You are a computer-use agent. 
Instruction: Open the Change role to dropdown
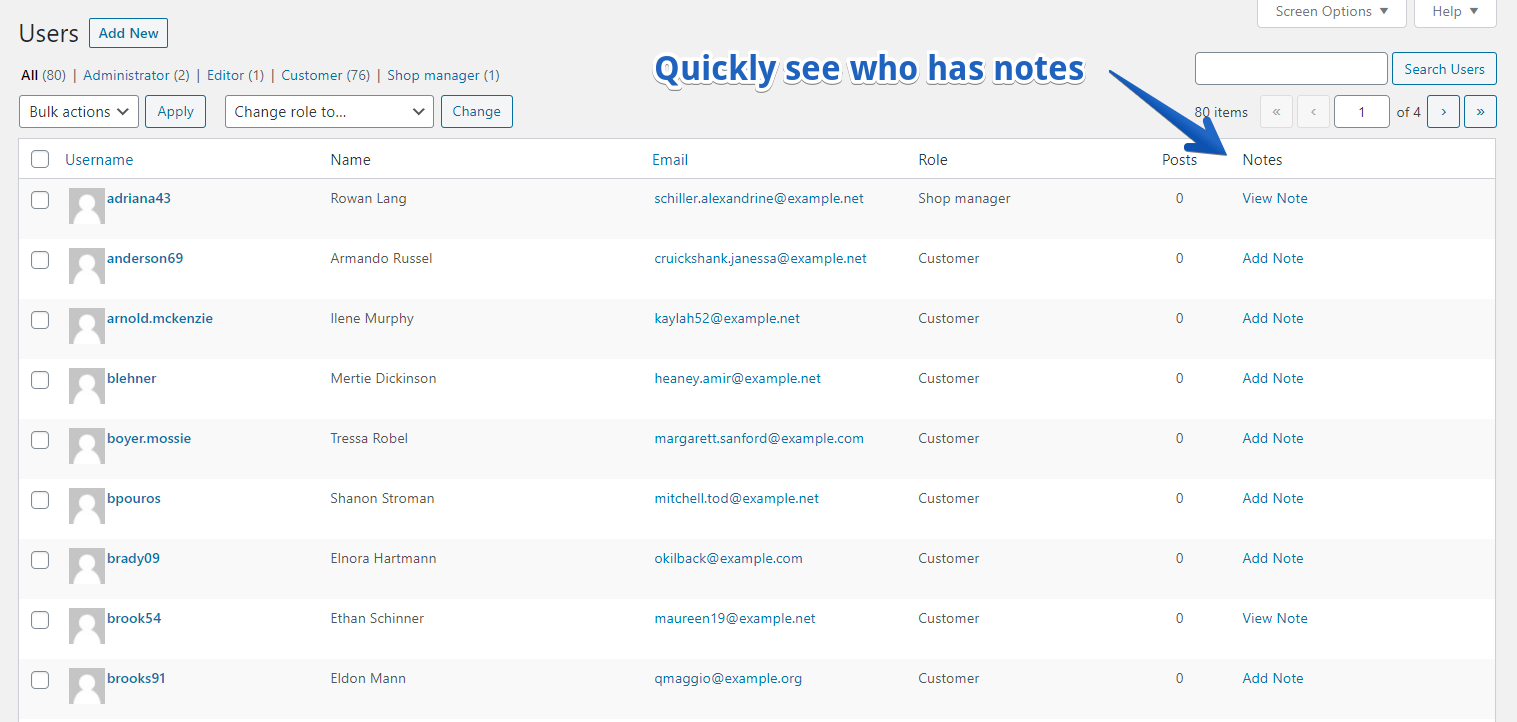pos(328,111)
